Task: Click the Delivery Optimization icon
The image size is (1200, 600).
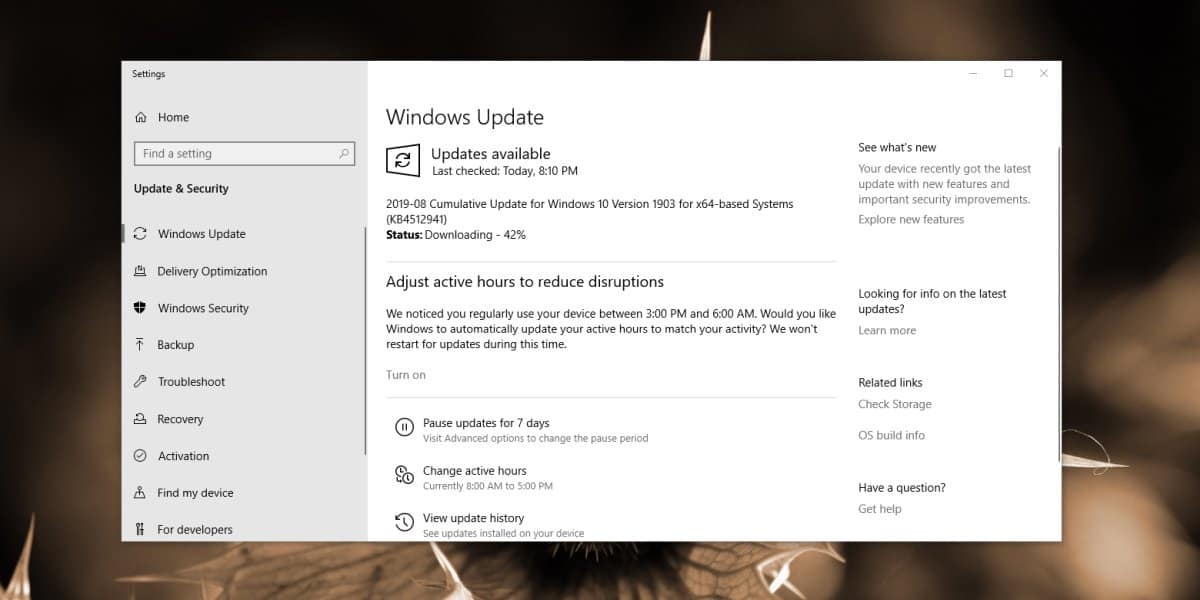Action: tap(140, 271)
